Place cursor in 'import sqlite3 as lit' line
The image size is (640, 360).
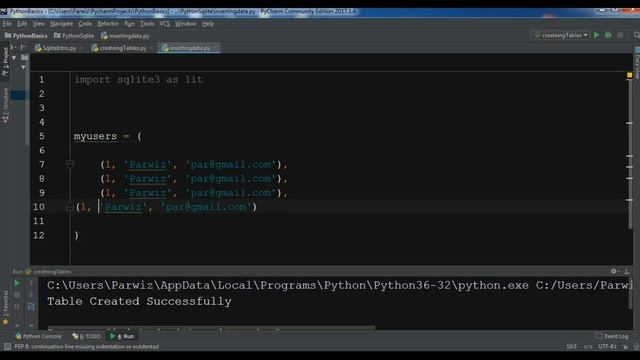tap(138, 80)
